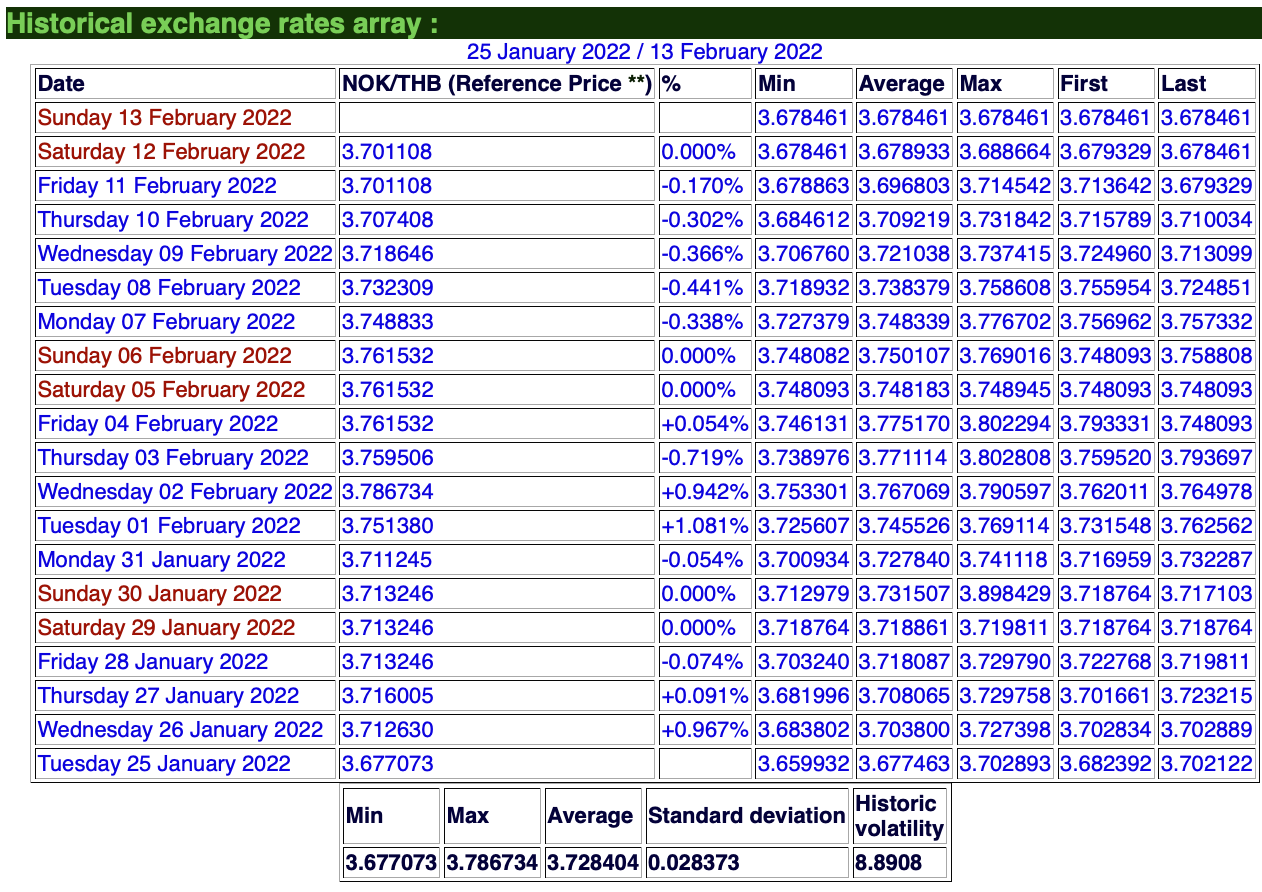
Task: Open the Monday 07 February 2022 link
Action: pyautogui.click(x=166, y=322)
